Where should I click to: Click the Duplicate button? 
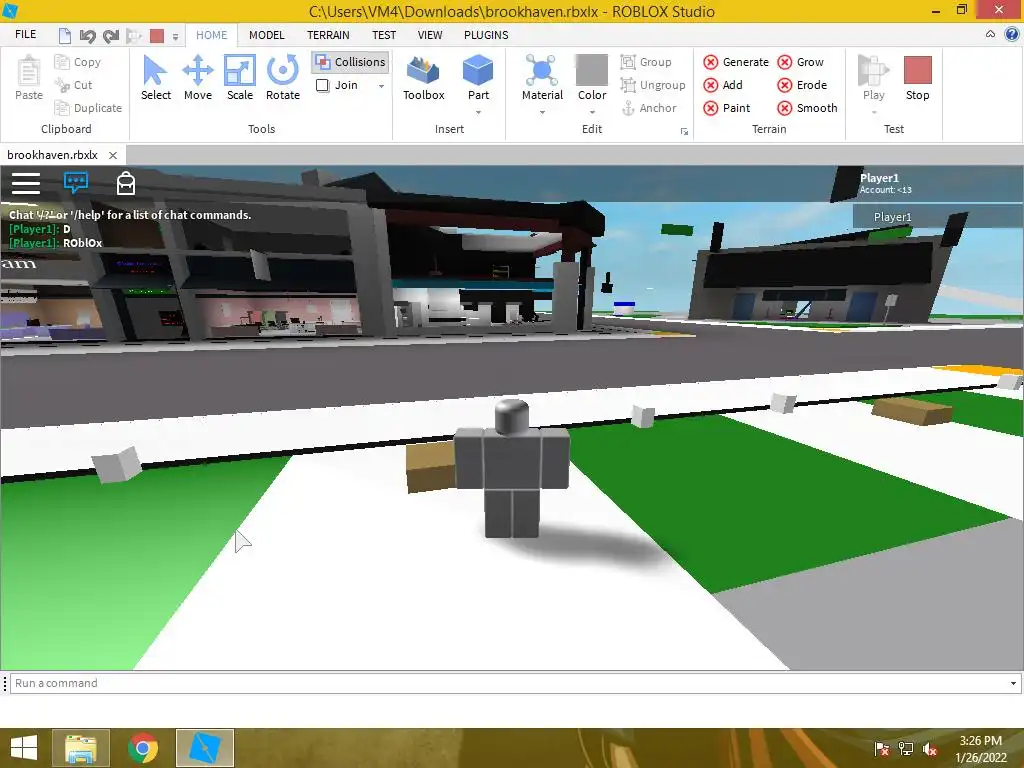[x=88, y=108]
